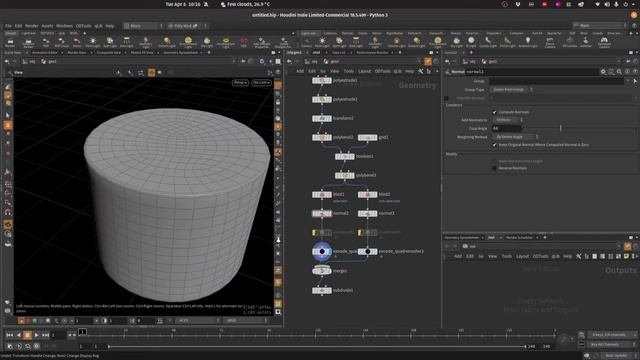
Task: Add a Caustic Light from the shelf
Action: (488, 42)
